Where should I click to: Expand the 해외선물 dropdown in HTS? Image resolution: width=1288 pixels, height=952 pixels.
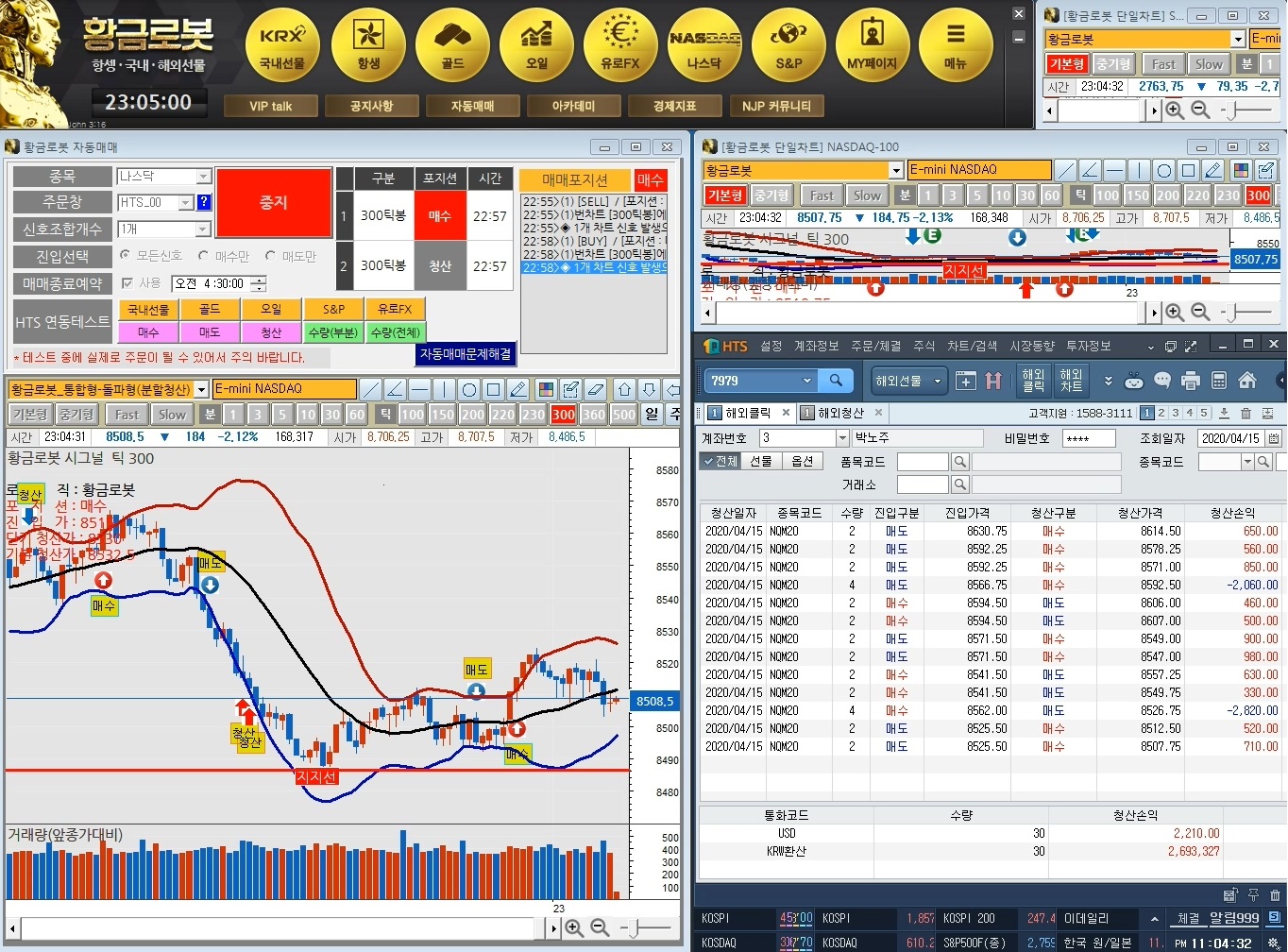point(938,381)
